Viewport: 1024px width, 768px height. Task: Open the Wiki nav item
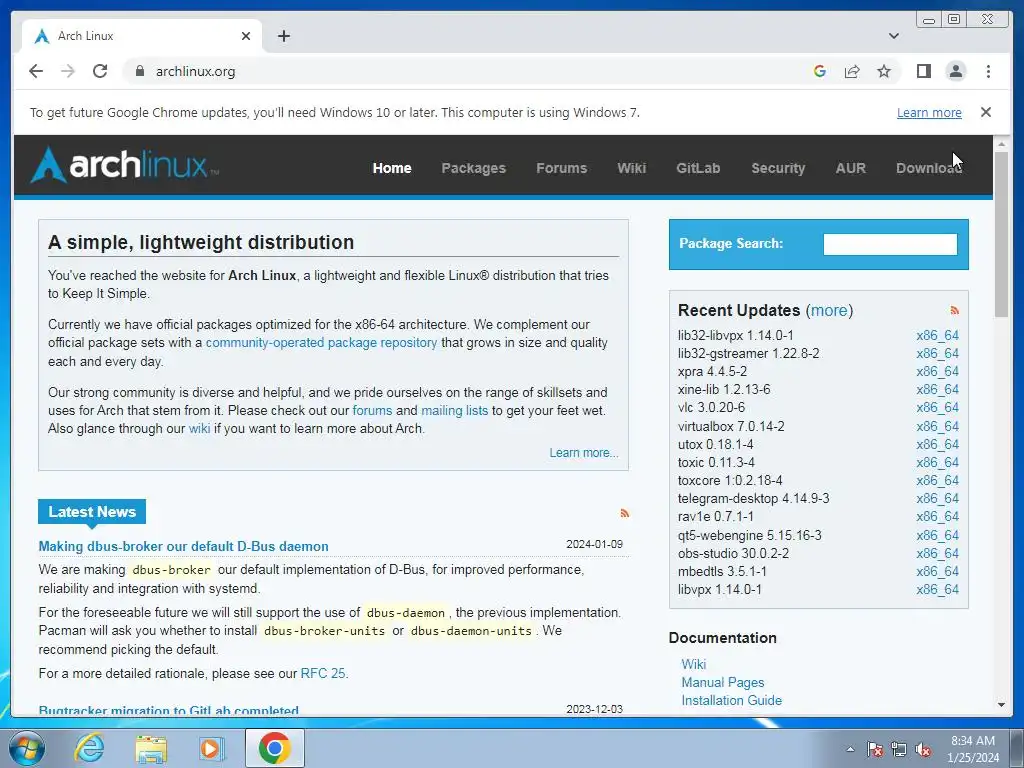632,168
